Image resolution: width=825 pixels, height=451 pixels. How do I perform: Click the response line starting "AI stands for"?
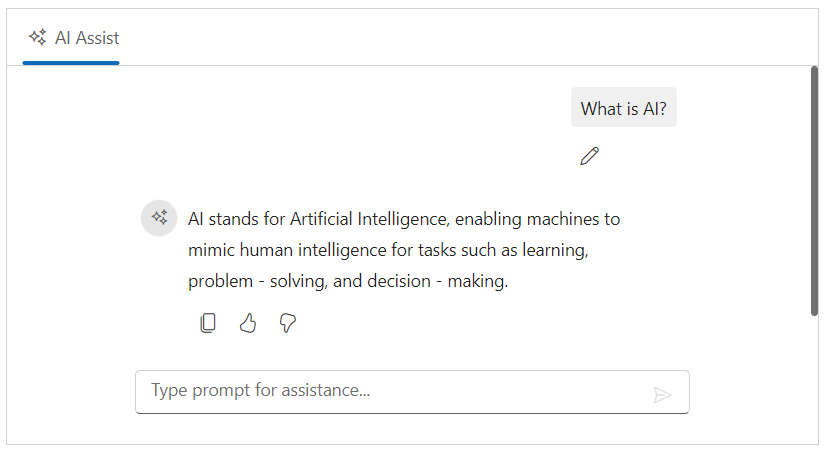tap(404, 219)
